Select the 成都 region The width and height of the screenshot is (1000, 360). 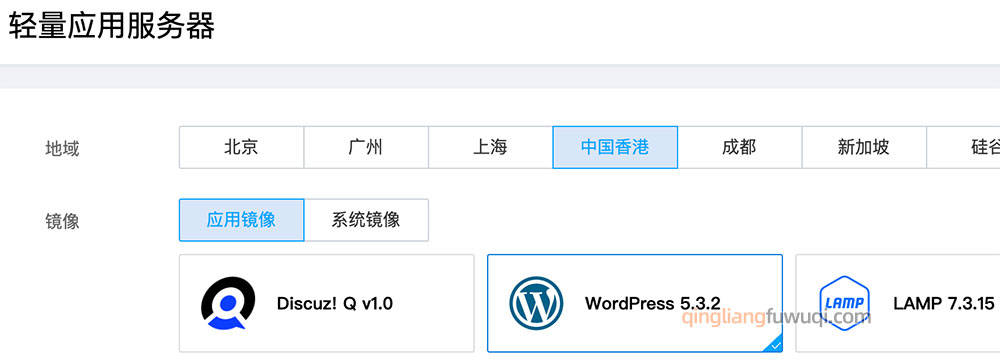(740, 147)
